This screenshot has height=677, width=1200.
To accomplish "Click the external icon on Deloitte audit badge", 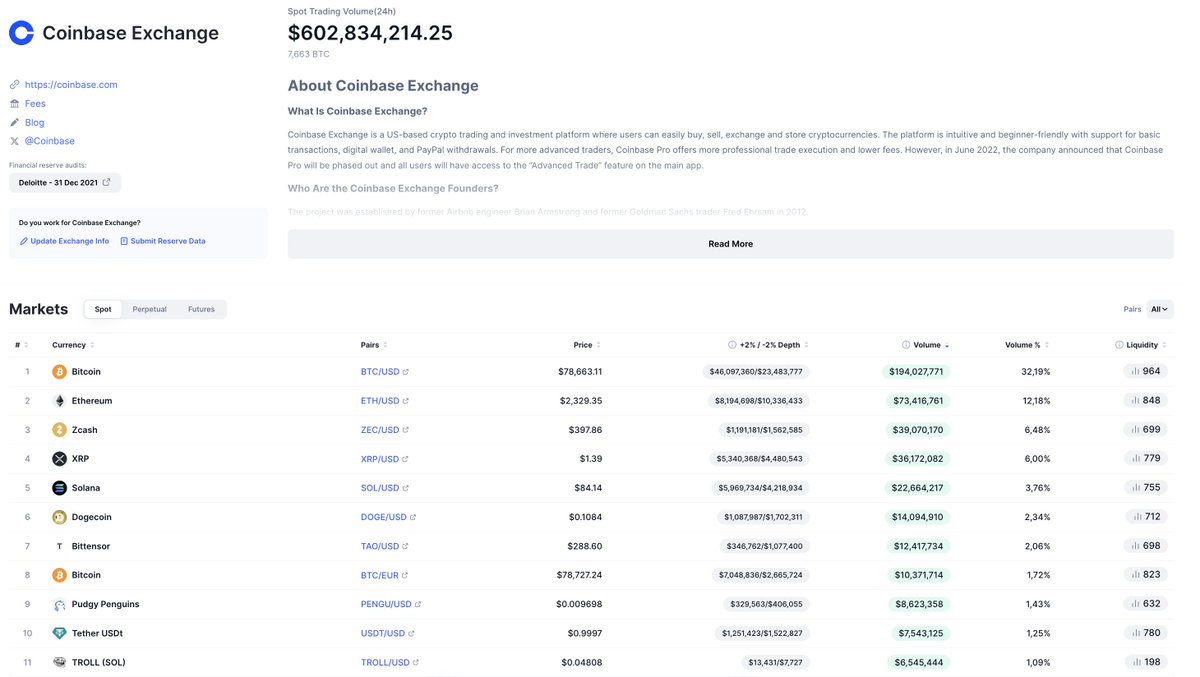I will (x=106, y=182).
